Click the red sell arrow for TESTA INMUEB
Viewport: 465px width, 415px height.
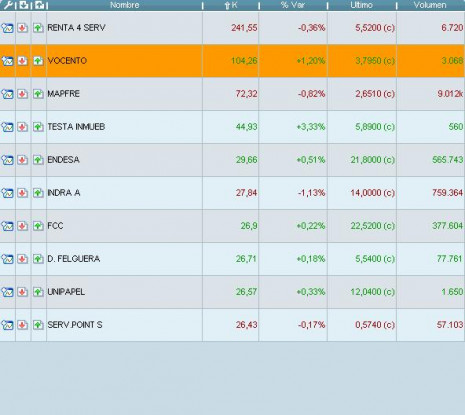23,127
